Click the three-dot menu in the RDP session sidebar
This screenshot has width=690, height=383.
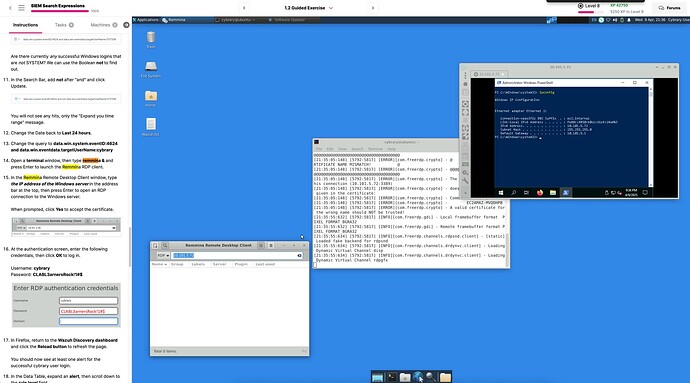click(465, 75)
